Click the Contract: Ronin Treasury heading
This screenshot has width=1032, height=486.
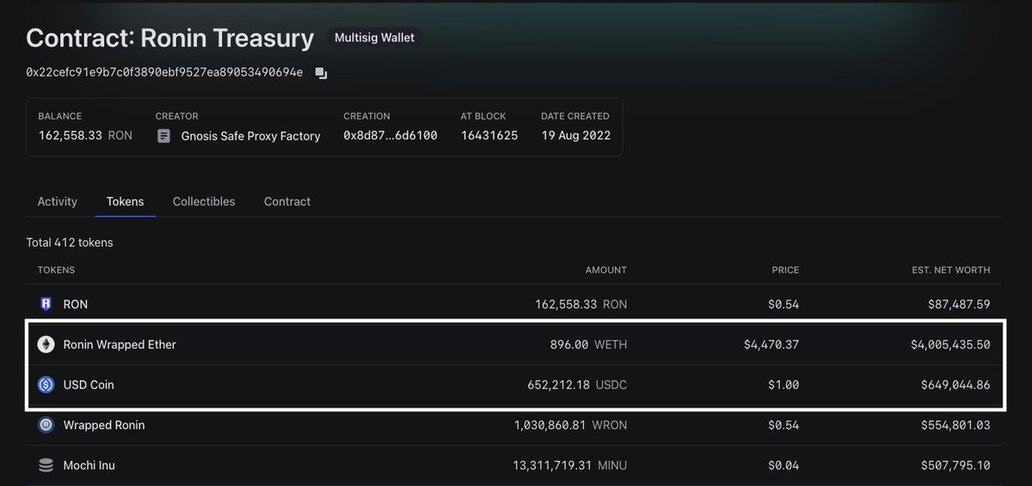click(170, 39)
